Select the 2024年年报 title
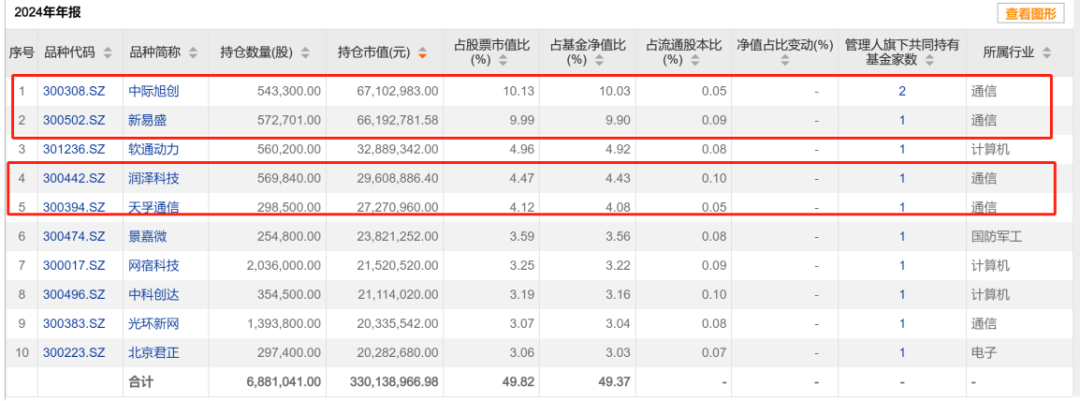Image resolution: width=1080 pixels, height=401 pixels. (x=48, y=12)
